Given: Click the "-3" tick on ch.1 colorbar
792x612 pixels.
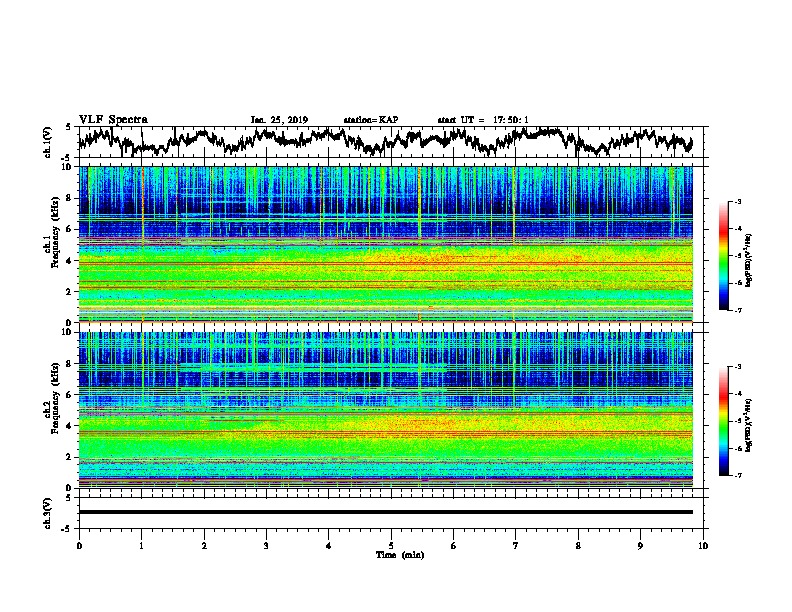Looking at the screenshot, I should pos(737,202).
